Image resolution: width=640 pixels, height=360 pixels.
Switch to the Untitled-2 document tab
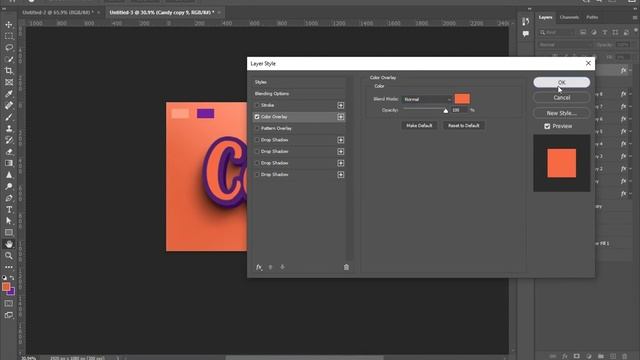(x=58, y=12)
